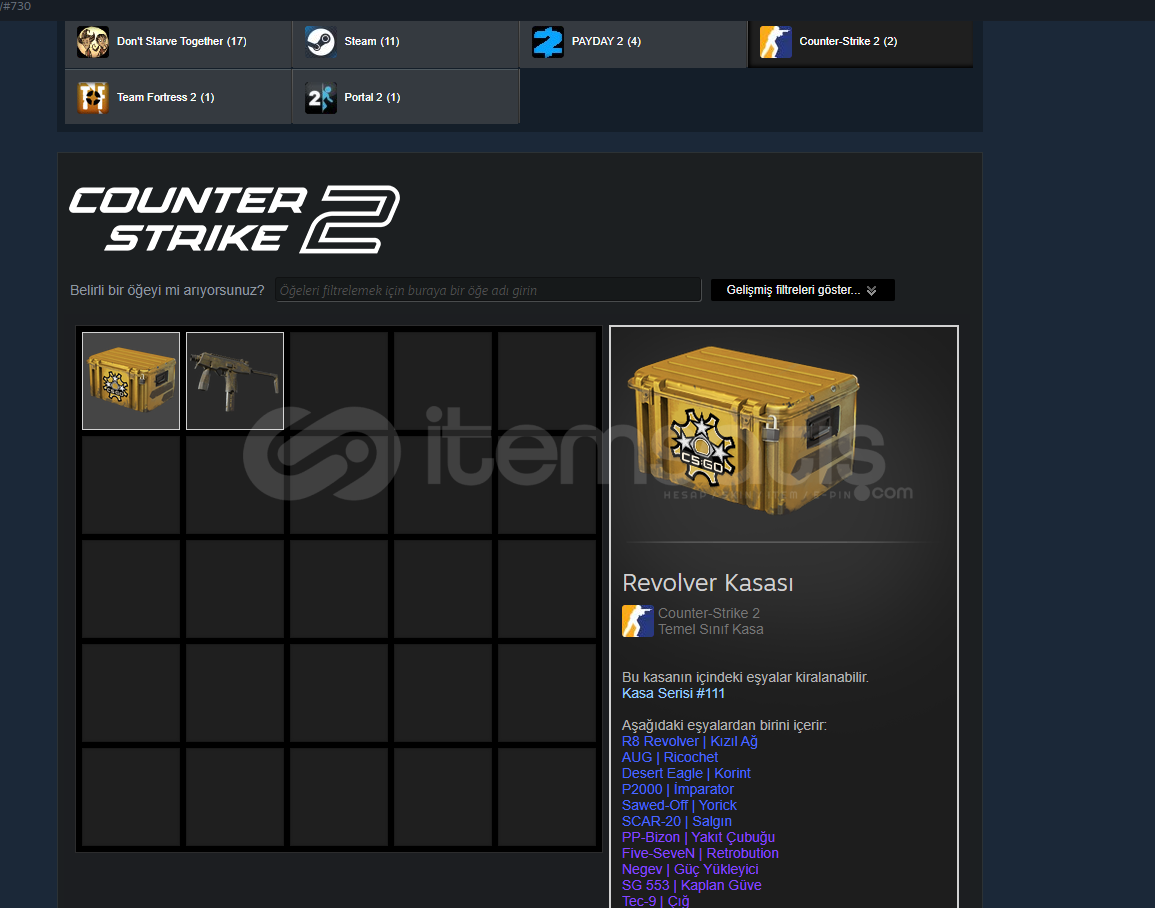Image resolution: width=1155 pixels, height=908 pixels.
Task: Click the Kasa Serisi #111 text
Action: pos(673,694)
